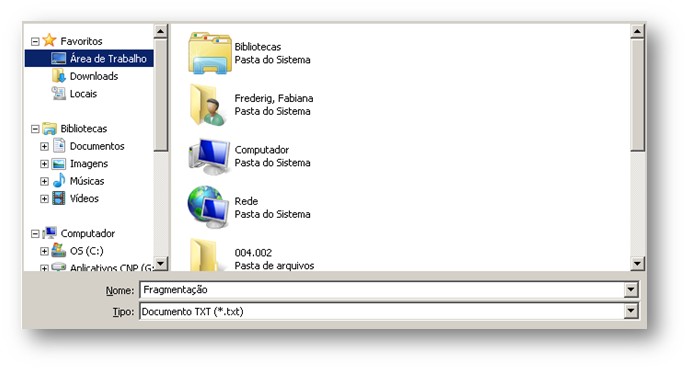Click the Músicas note icon
The width and height of the screenshot is (689, 371).
tap(59, 181)
